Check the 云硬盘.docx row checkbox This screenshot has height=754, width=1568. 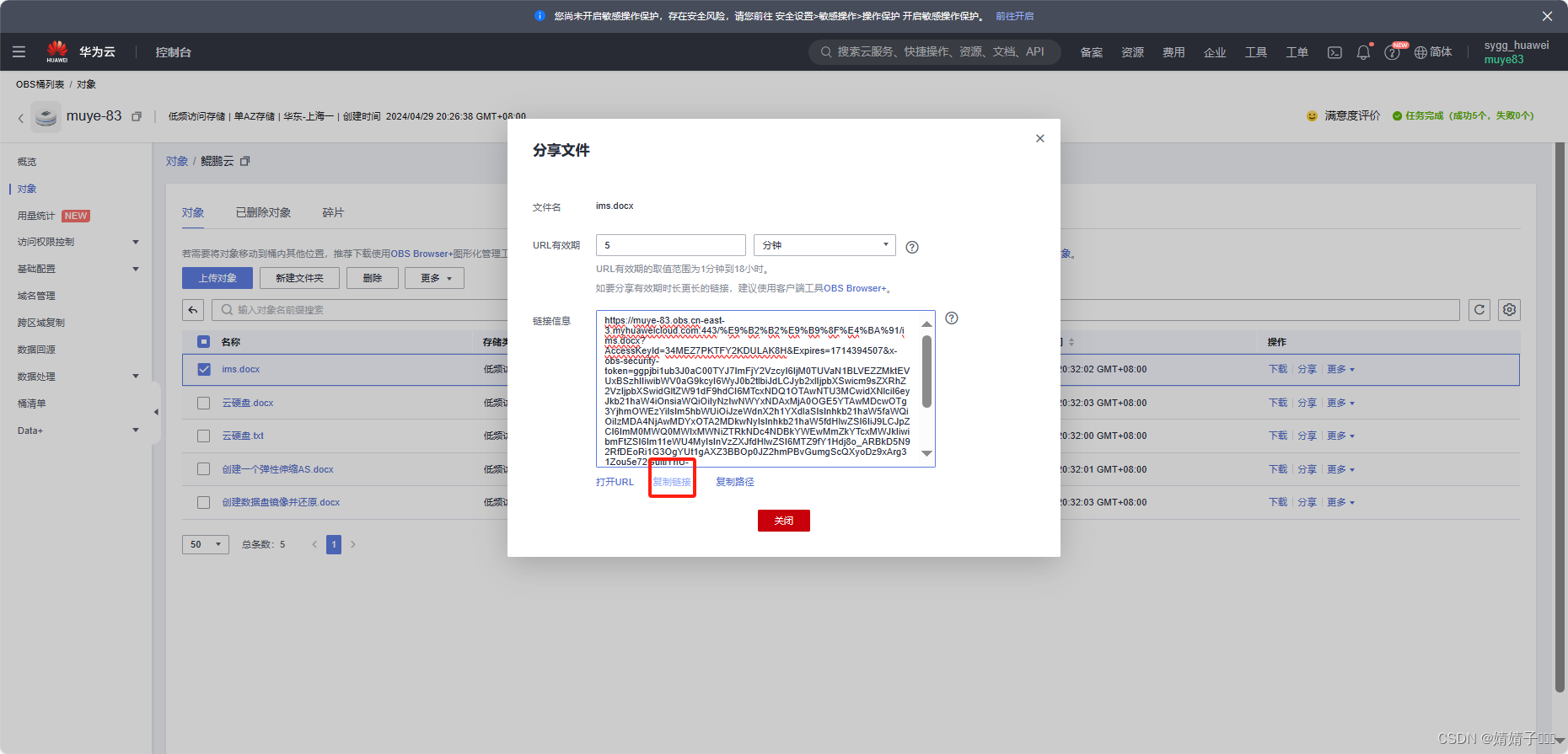click(203, 403)
